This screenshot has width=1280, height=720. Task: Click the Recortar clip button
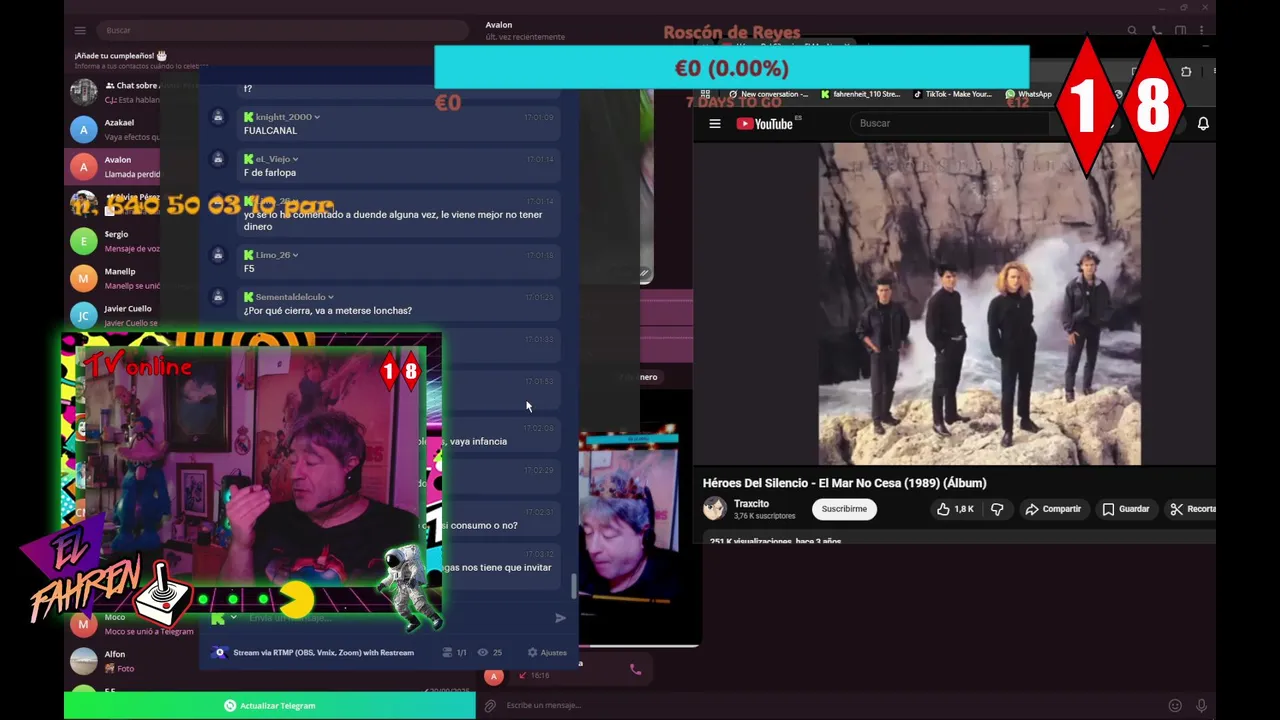pos(1191,509)
